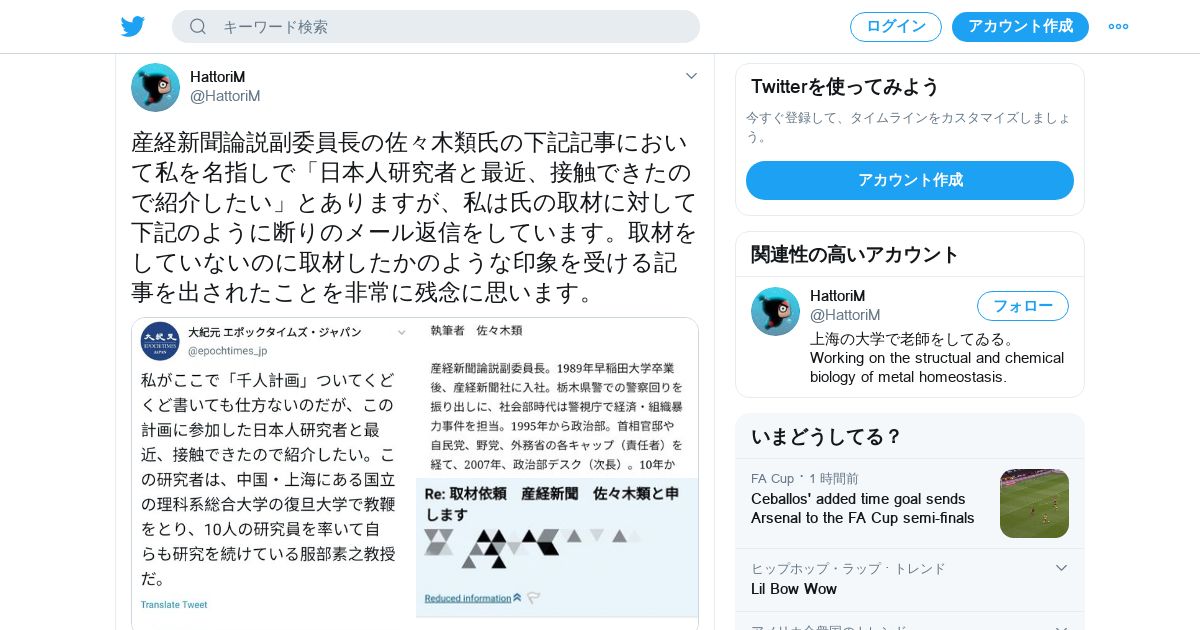Follow HattoriM with the フォロー button
The width and height of the screenshot is (1200, 630).
1023,306
